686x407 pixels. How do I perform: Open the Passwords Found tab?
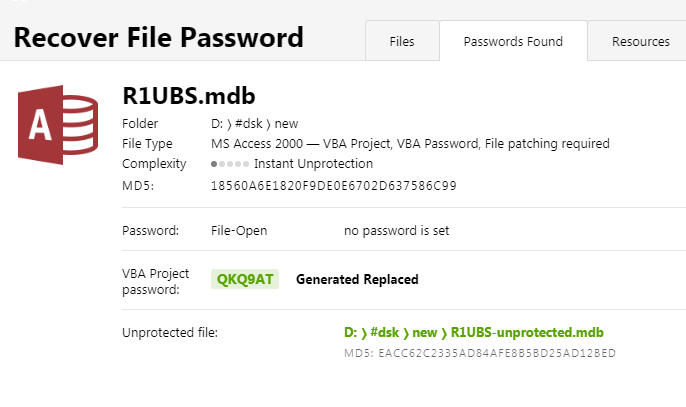(x=513, y=42)
